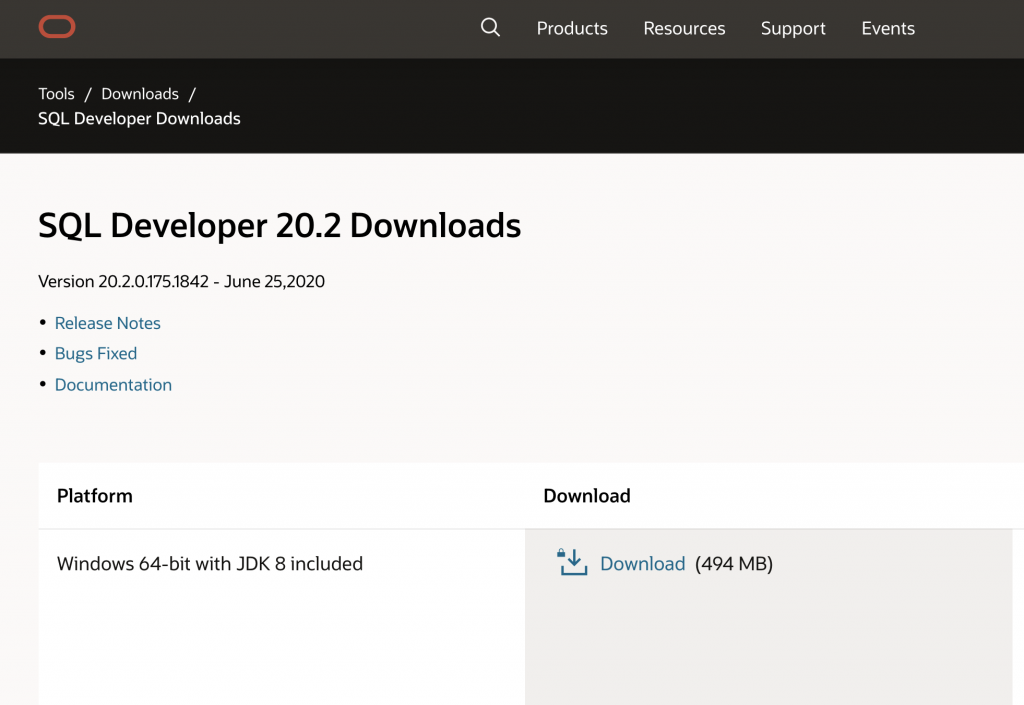Select the Support menu item

click(793, 29)
